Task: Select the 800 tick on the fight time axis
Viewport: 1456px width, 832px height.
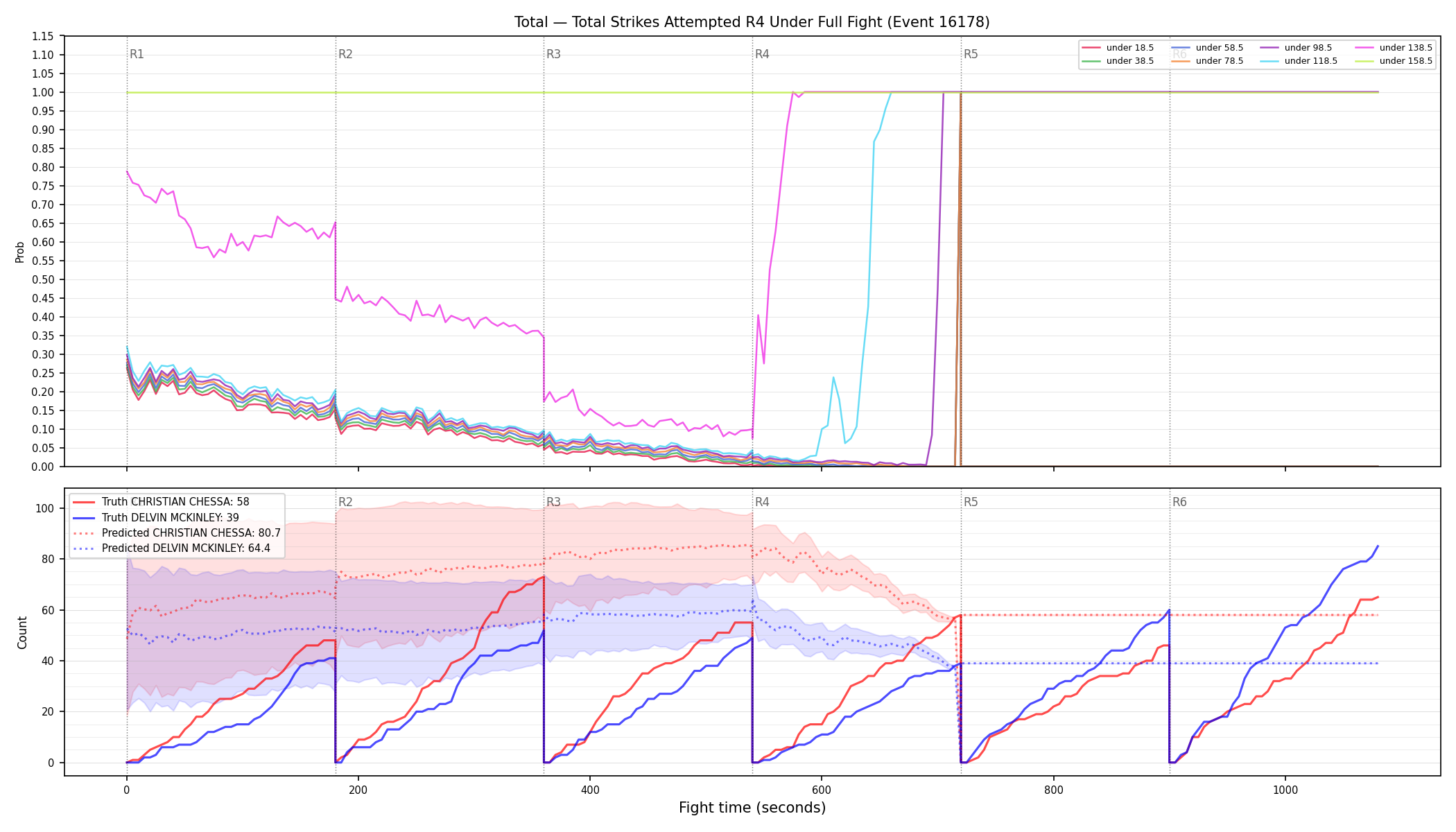Action: point(1053,790)
